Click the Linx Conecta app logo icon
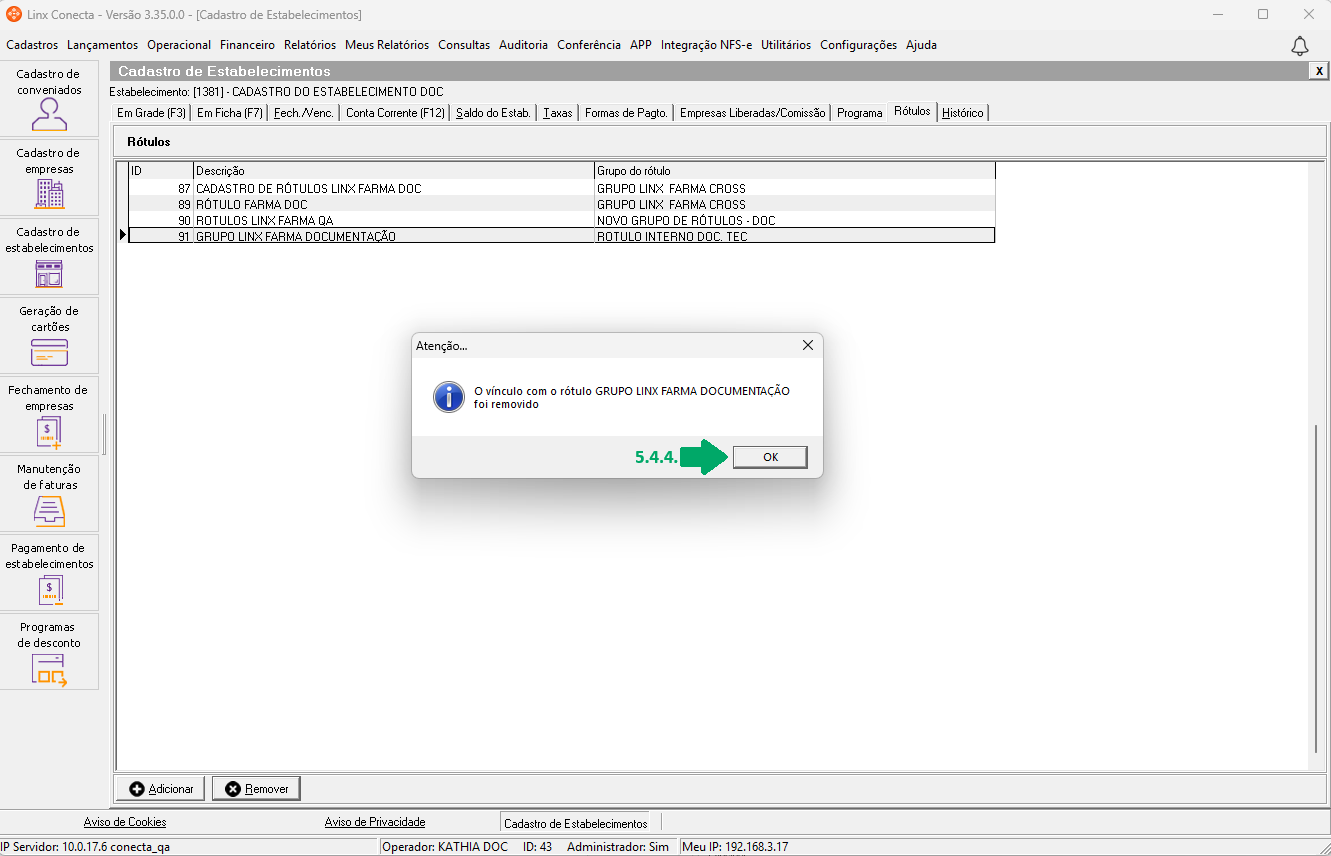 14,14
